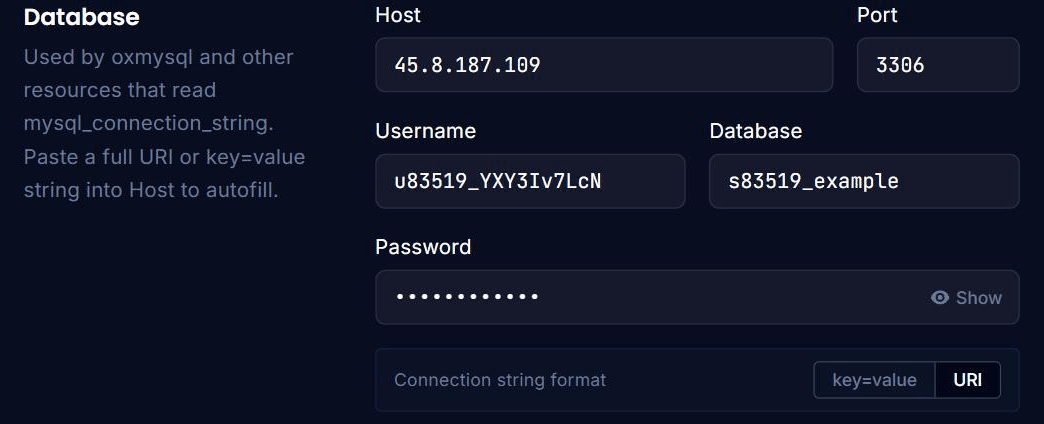The height and width of the screenshot is (424, 1044).
Task: Click the bold Database section heading
Action: point(81,17)
